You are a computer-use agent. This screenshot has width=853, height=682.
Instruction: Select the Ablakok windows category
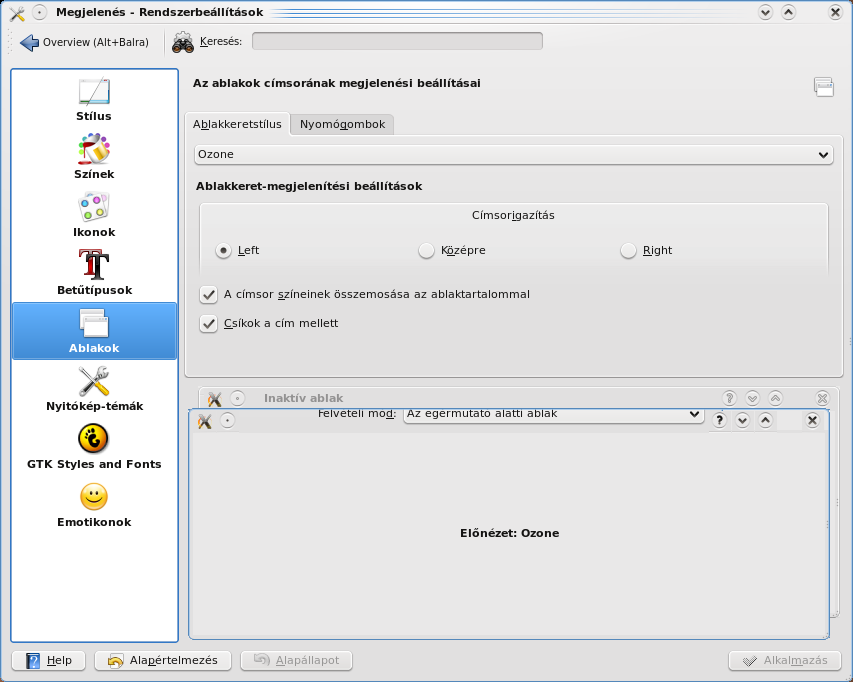[x=94, y=331]
